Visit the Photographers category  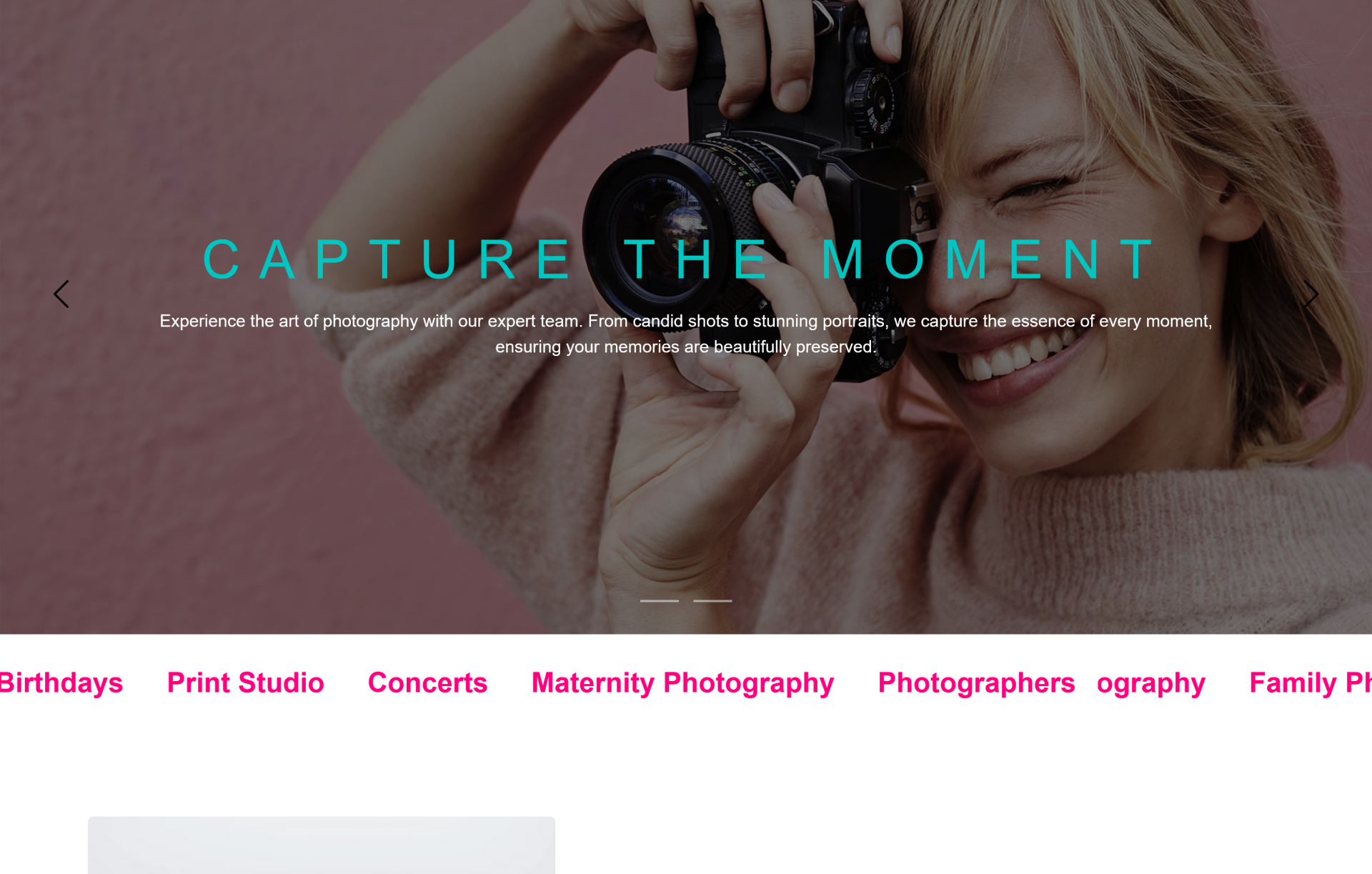click(976, 682)
